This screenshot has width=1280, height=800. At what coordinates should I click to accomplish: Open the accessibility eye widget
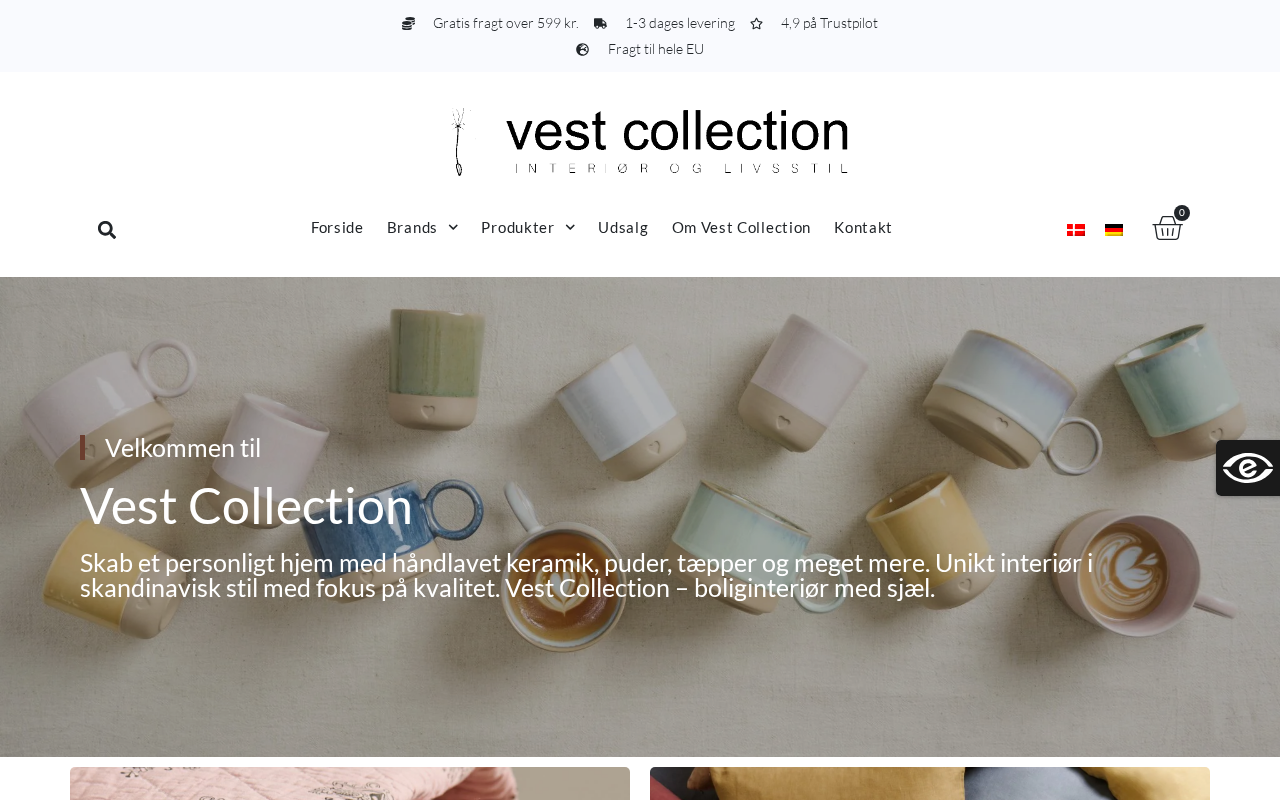1248,468
